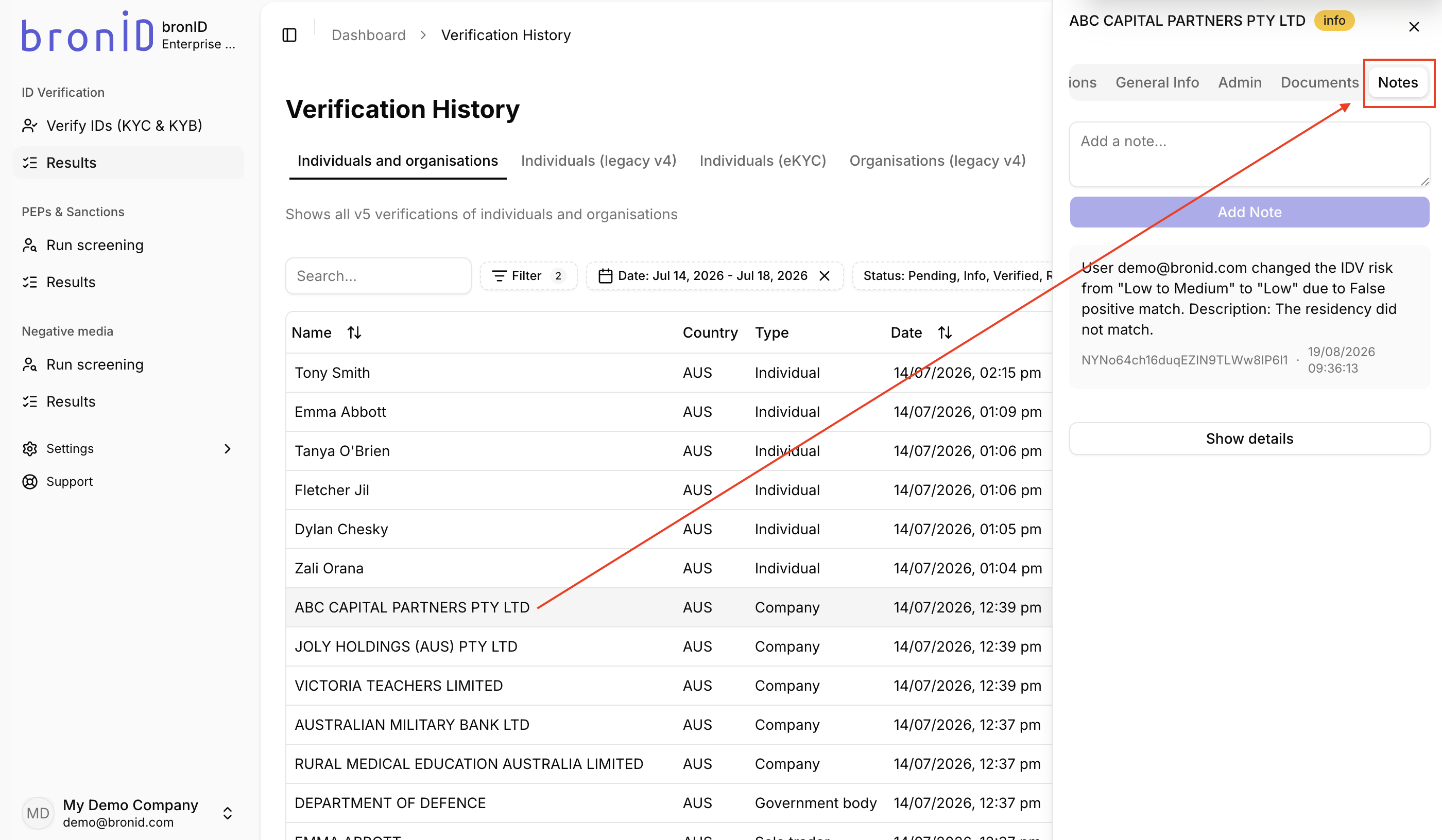Open the Support page link
The image size is (1442, 840).
[129, 482]
